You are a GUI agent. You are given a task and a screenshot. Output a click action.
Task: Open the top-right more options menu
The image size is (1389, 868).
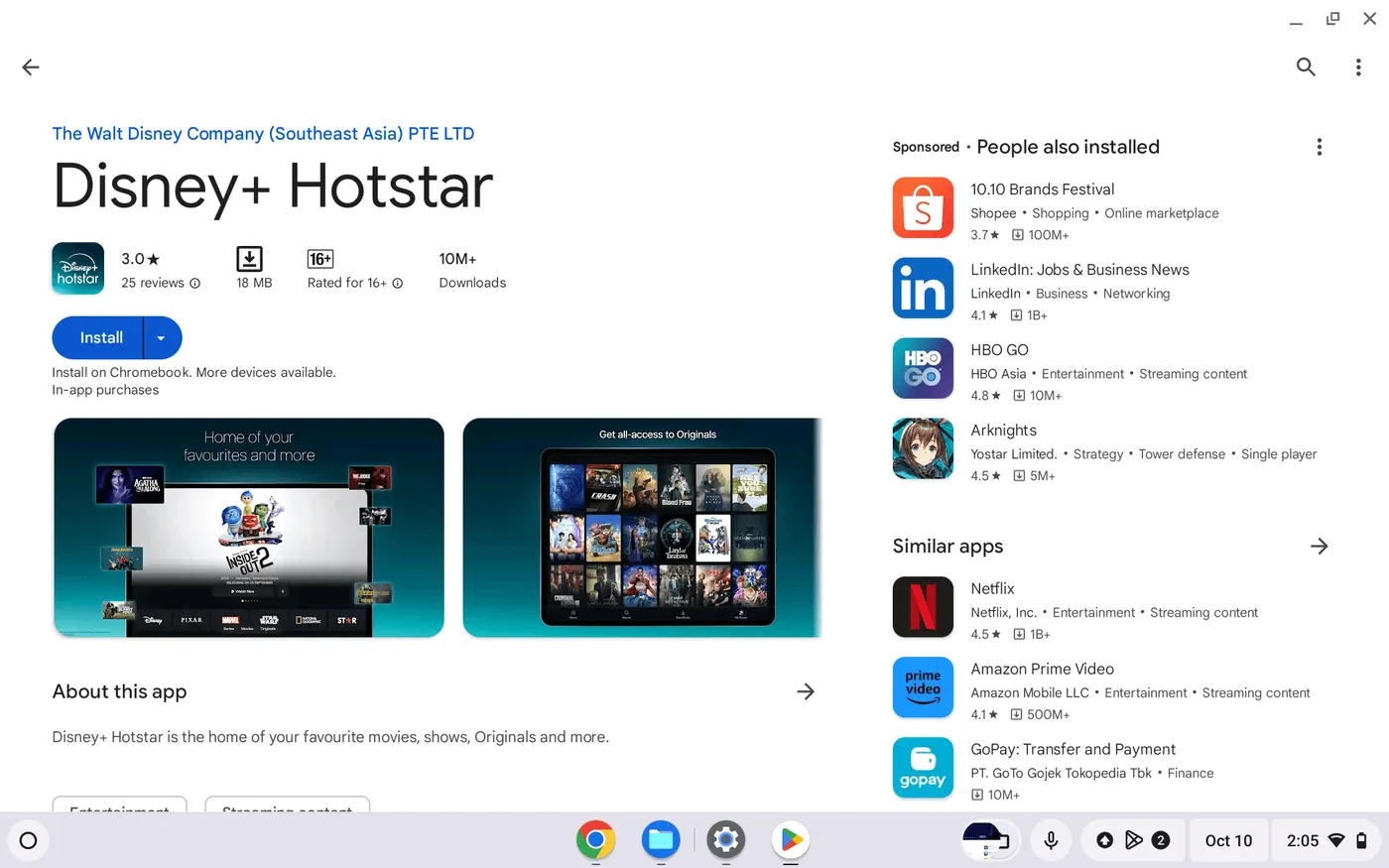pyautogui.click(x=1358, y=67)
